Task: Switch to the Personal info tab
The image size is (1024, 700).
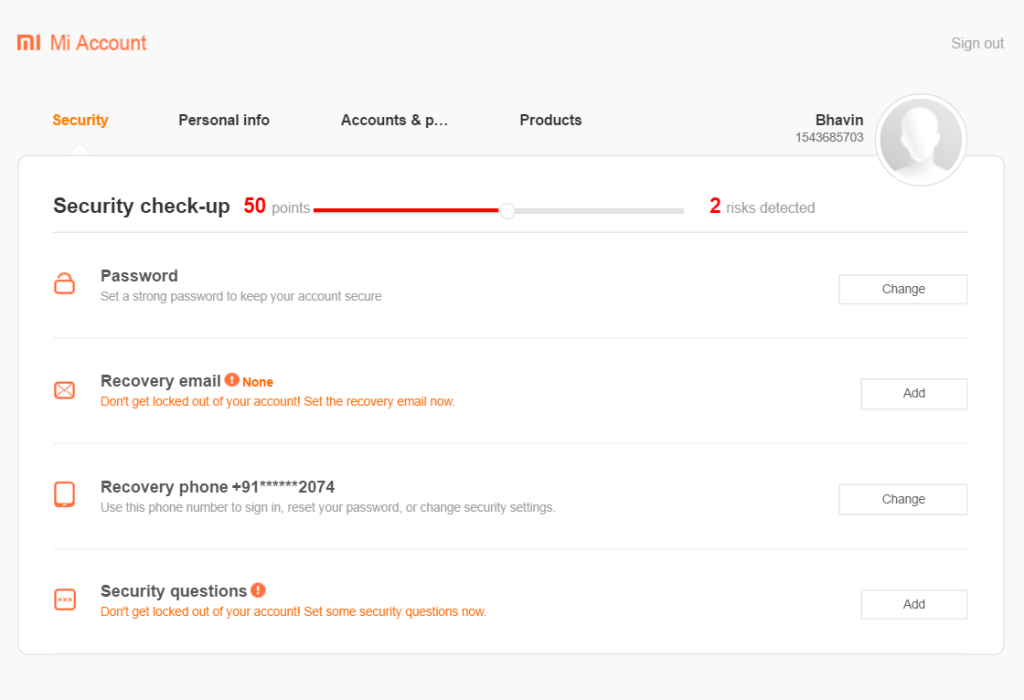Action: [223, 120]
